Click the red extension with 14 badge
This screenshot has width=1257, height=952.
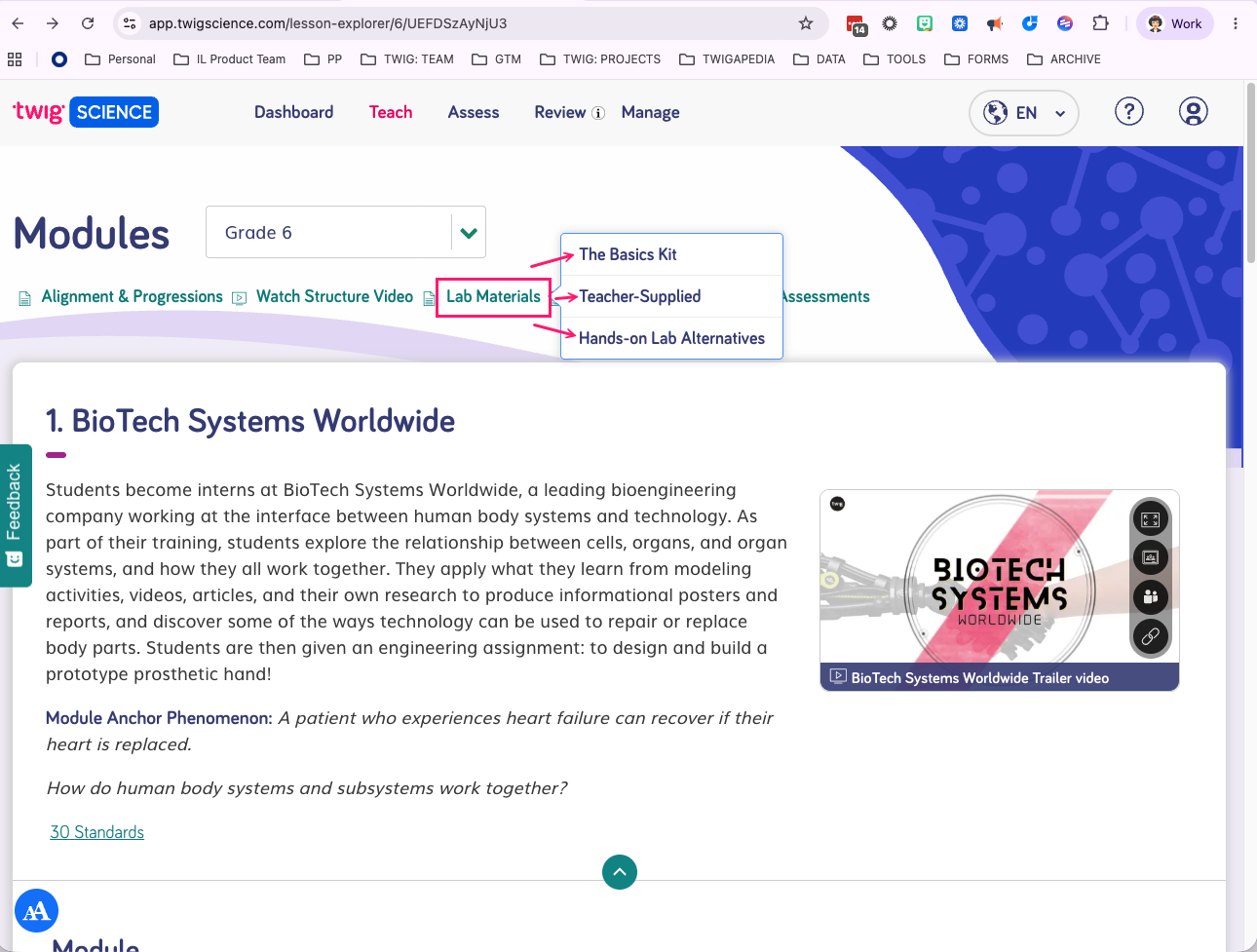point(856,24)
